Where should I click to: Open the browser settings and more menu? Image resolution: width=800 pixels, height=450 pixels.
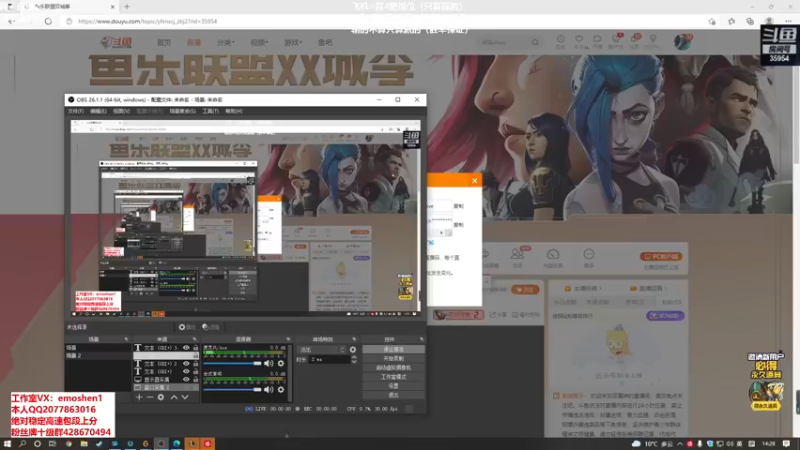click(788, 21)
